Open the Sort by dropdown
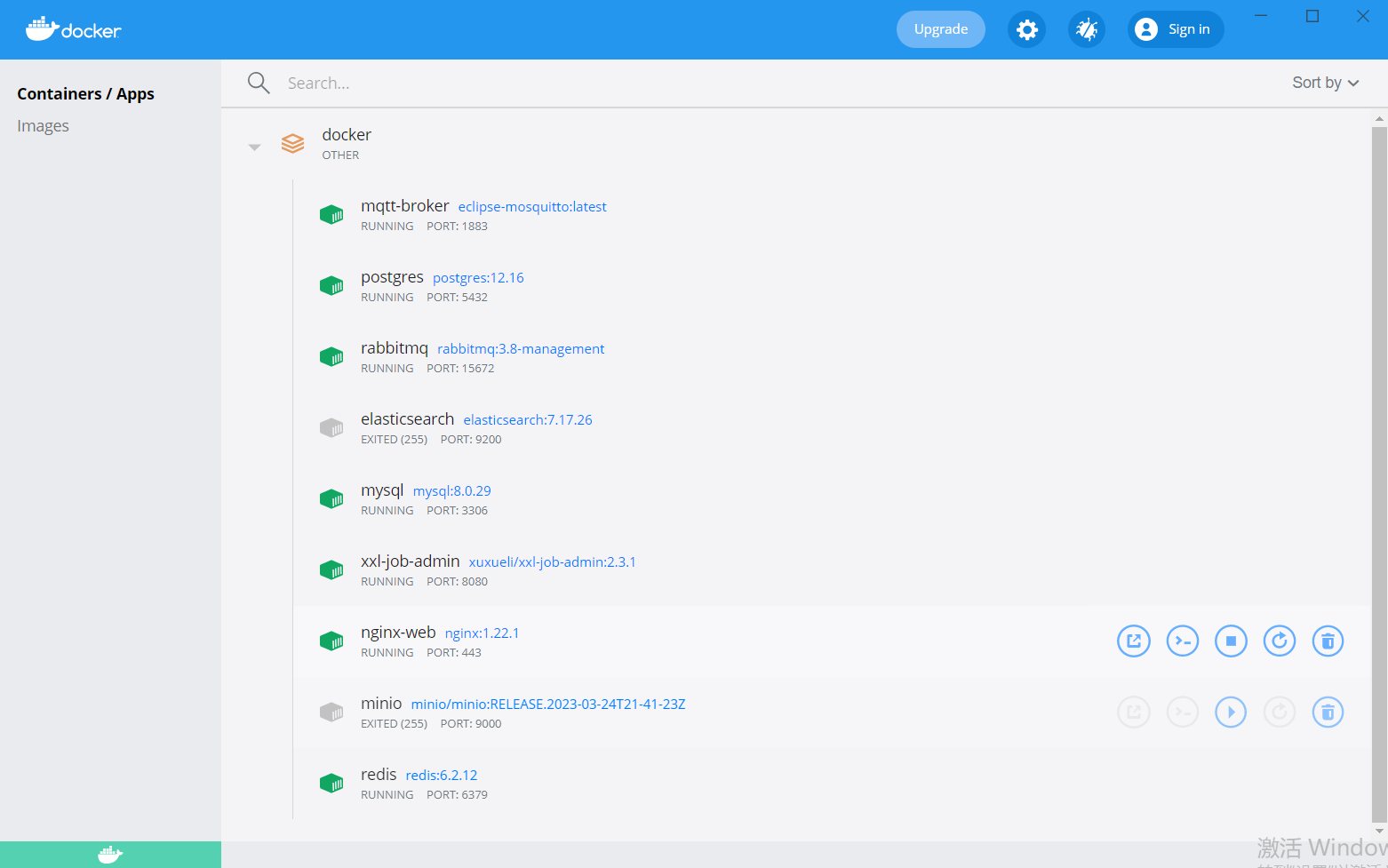Image resolution: width=1388 pixels, height=868 pixels. pos(1325,83)
